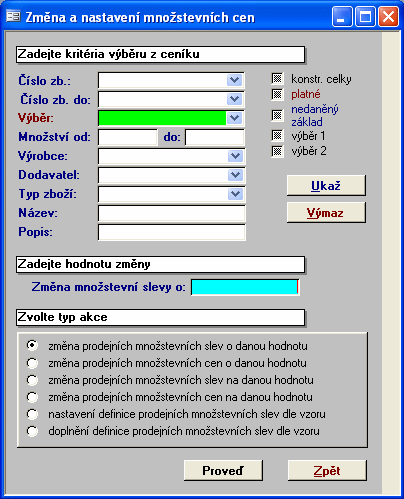This screenshot has height=499, width=404.
Task: Click the cyan 'Změna množstevní slevy o' field
Action: coord(245,287)
